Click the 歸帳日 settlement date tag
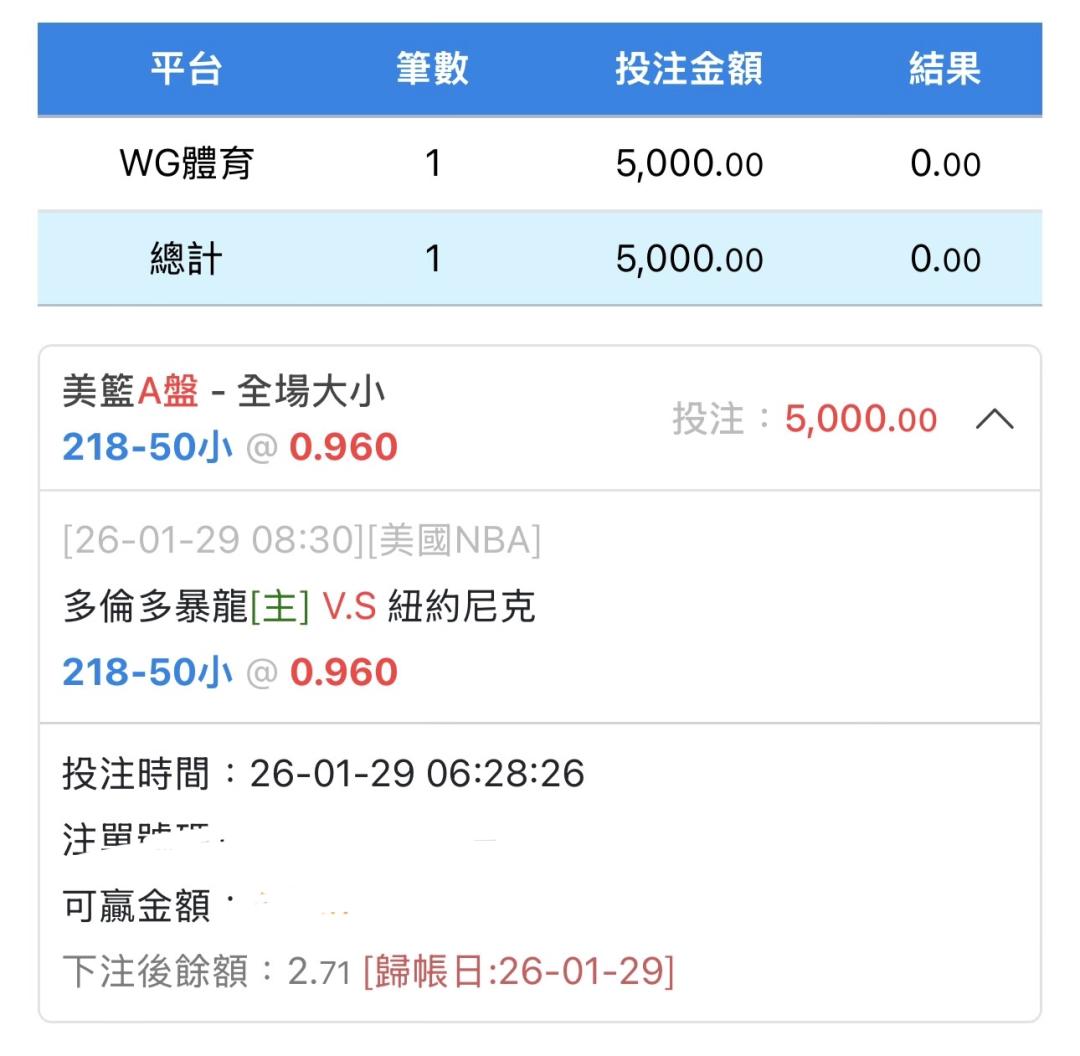This screenshot has width=1080, height=1056. click(518, 971)
